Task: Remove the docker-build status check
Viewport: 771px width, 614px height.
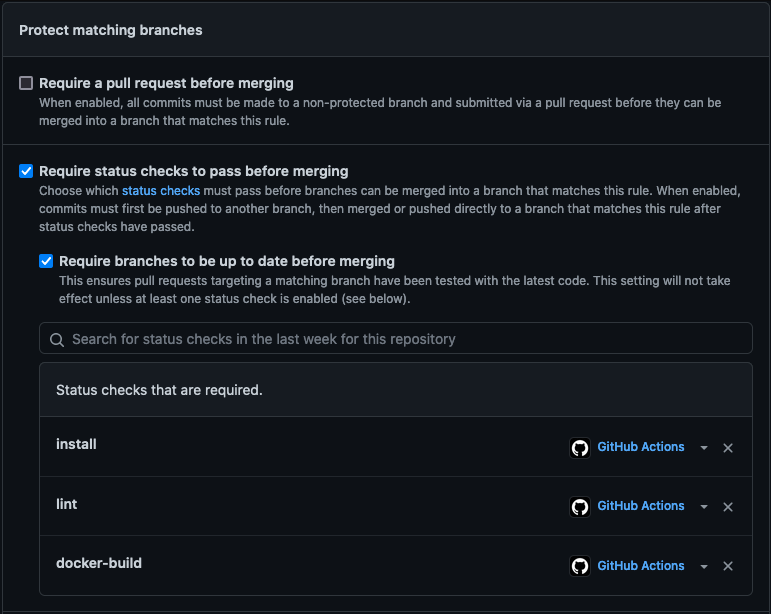Action: pos(728,566)
